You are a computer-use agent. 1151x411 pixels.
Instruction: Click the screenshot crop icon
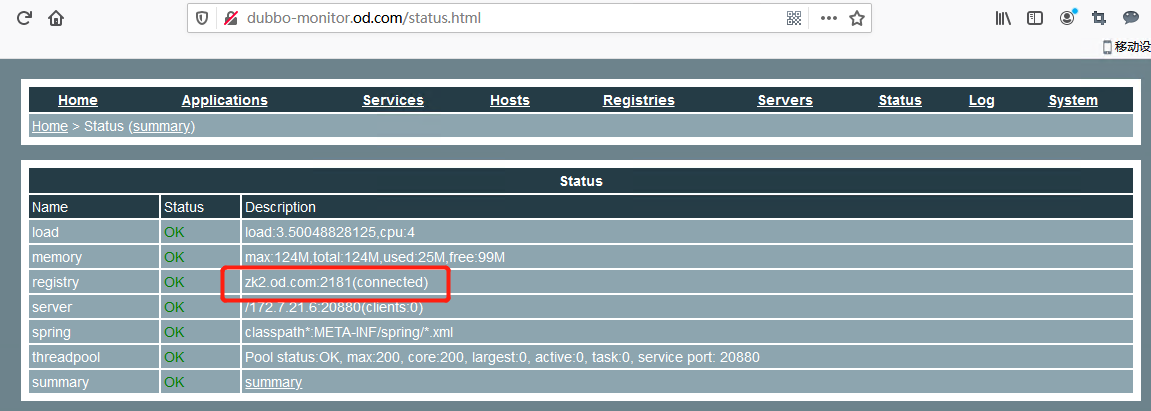(1099, 18)
